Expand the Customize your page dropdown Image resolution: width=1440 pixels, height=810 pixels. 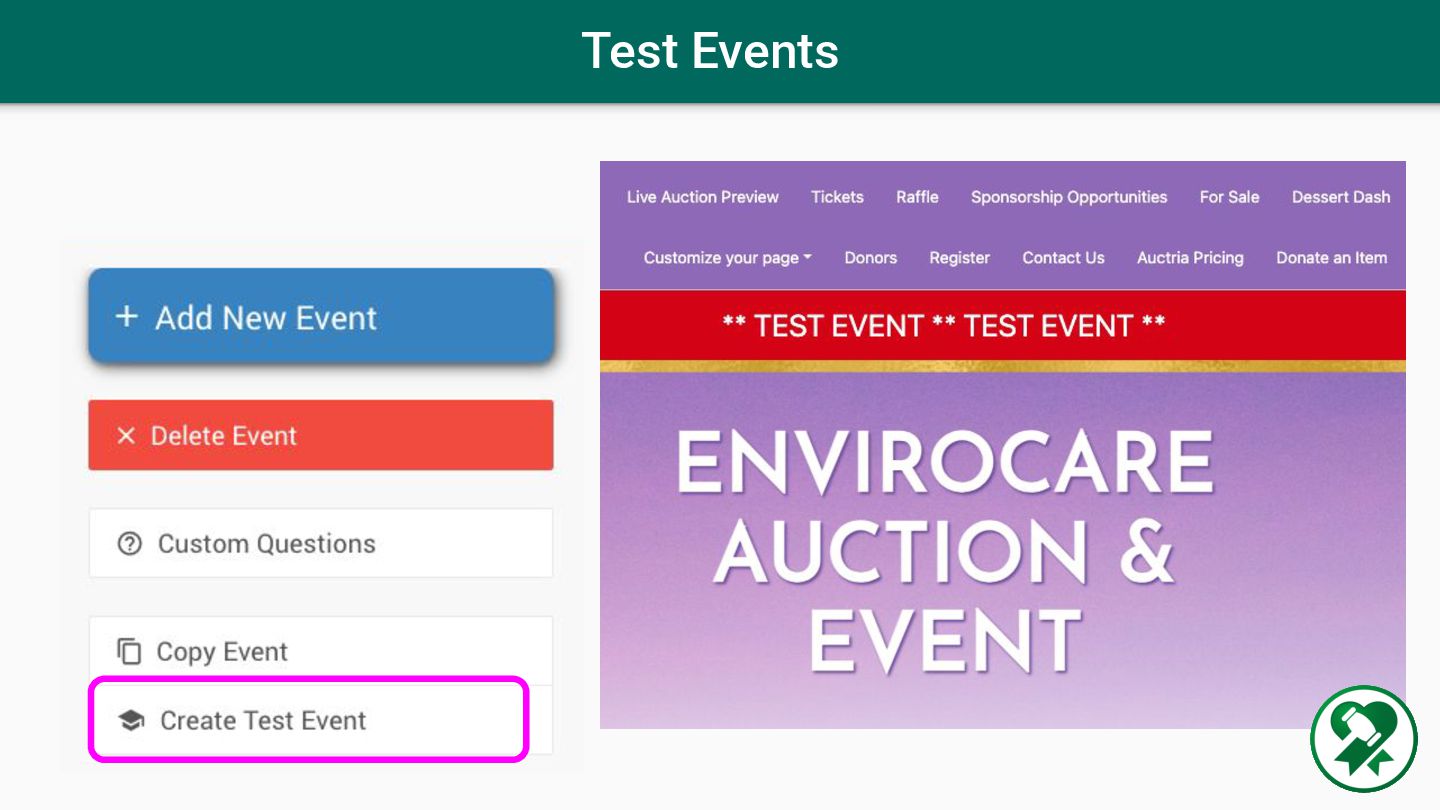click(727, 258)
